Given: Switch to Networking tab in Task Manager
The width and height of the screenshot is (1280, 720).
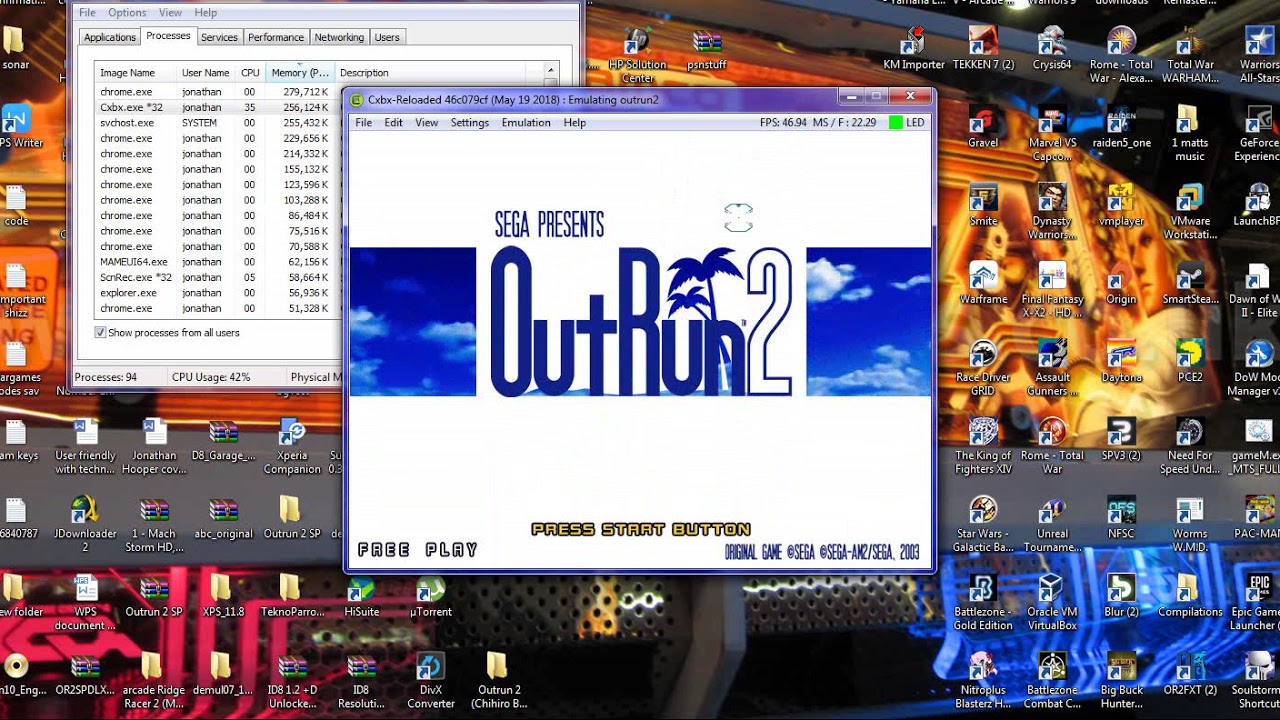Looking at the screenshot, I should 339,37.
